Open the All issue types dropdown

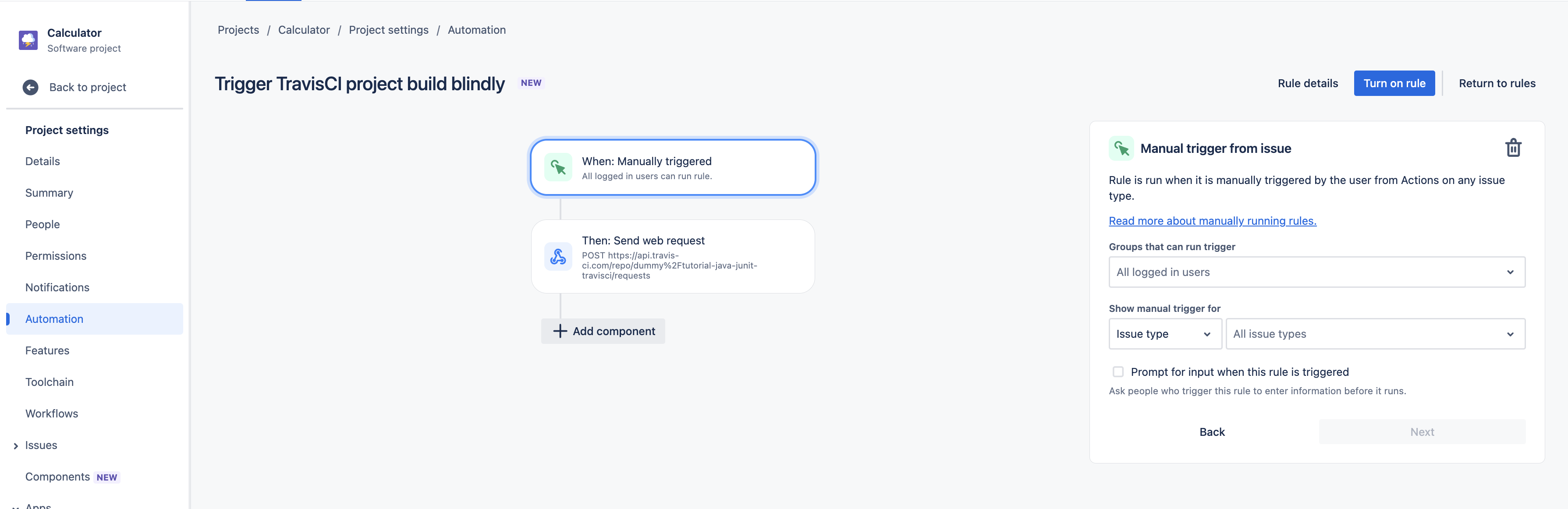[1375, 334]
